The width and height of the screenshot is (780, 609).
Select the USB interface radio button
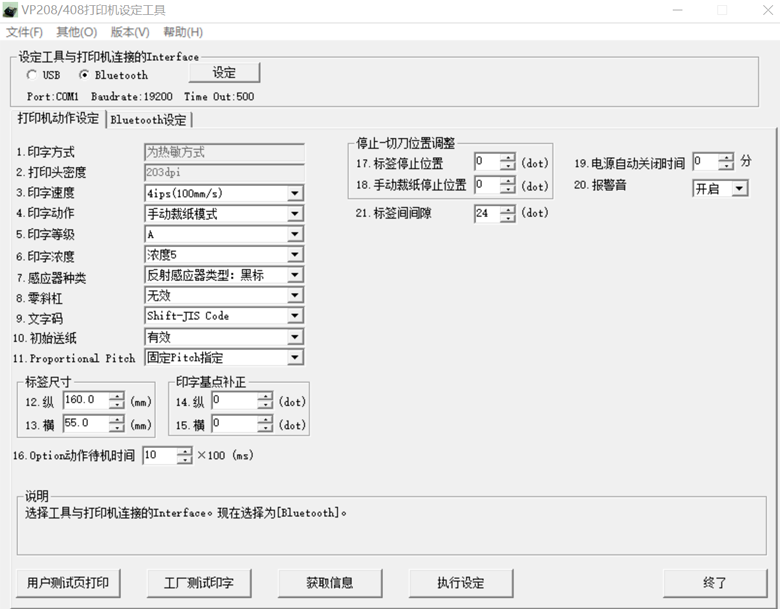coord(32,75)
